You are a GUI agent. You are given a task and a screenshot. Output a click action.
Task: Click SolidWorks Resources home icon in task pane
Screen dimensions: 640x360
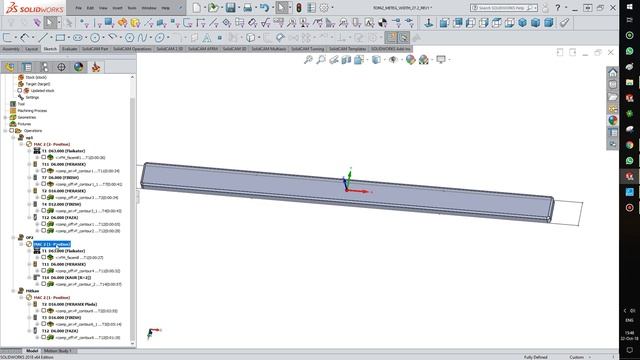(613, 73)
